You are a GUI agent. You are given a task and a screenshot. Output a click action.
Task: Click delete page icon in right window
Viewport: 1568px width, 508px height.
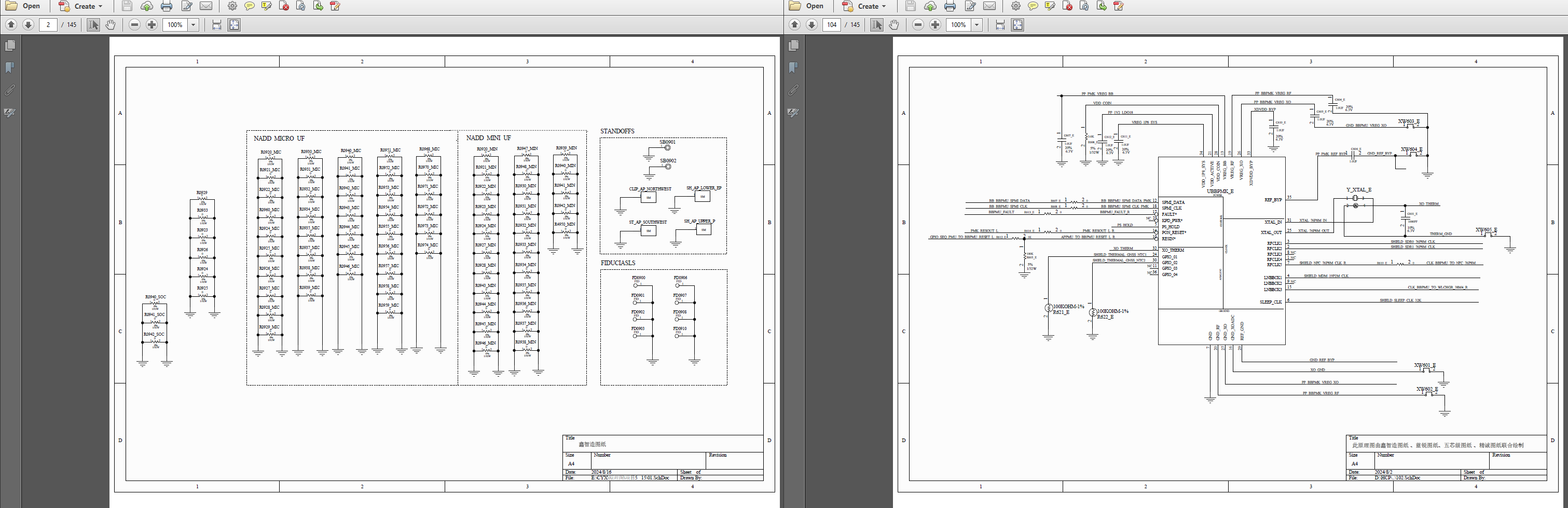[1067, 6]
